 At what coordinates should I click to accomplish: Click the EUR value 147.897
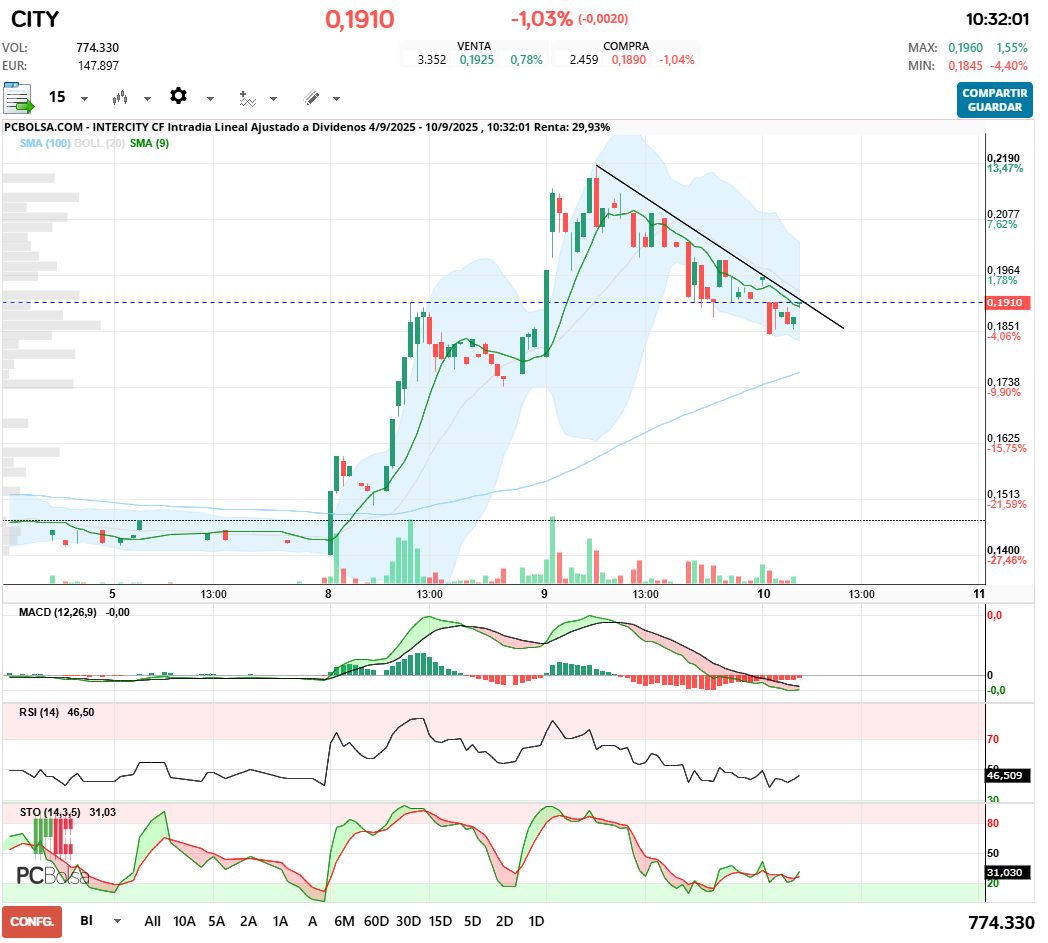(98, 65)
